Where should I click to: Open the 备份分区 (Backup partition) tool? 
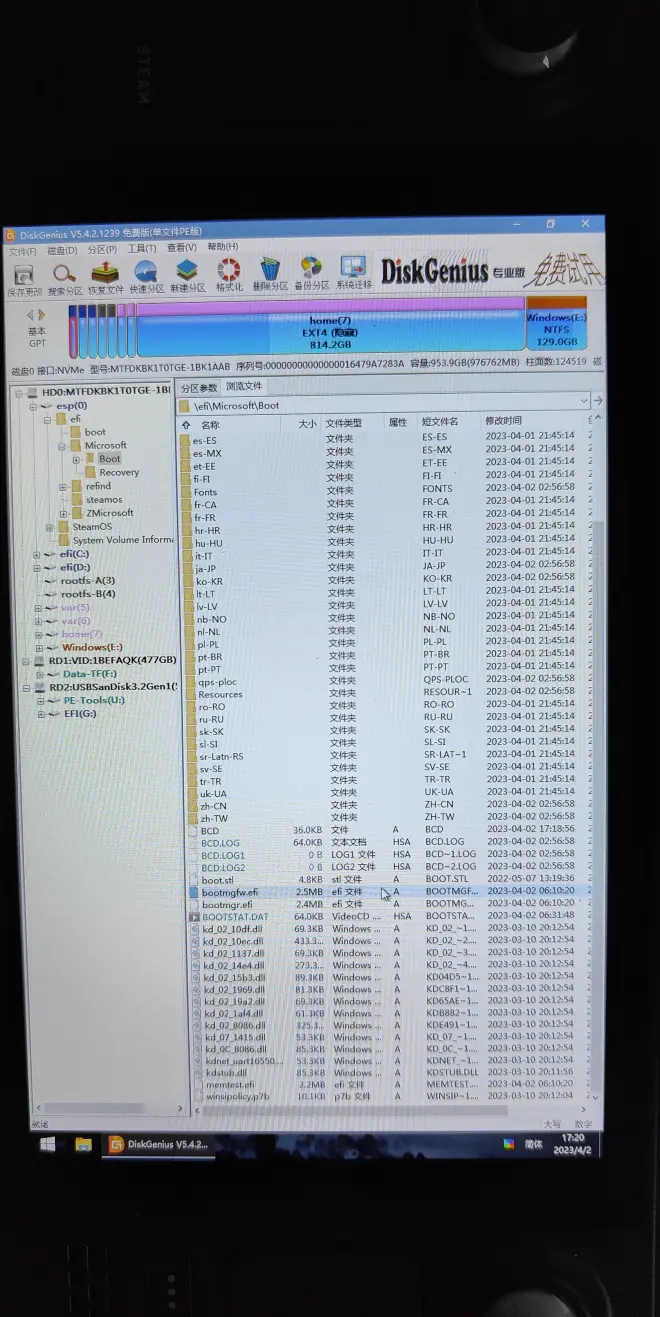[311, 267]
